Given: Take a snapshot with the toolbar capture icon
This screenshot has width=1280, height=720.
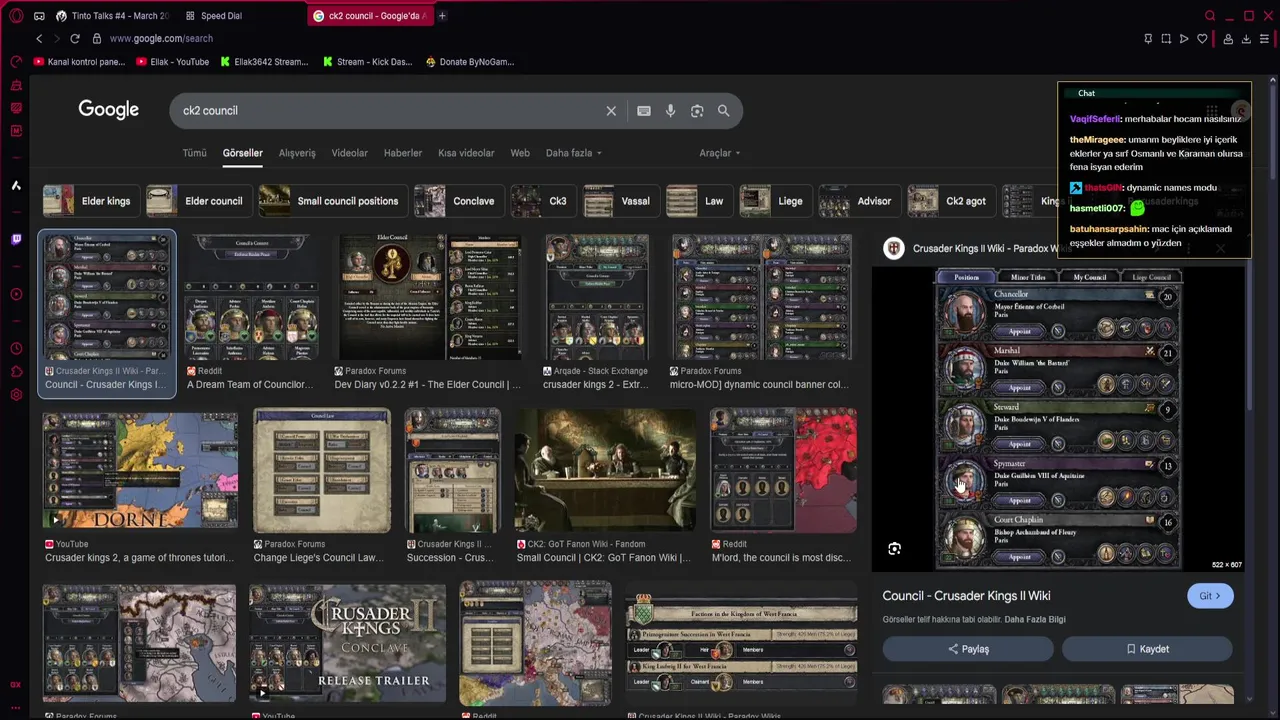Looking at the screenshot, I should (x=1166, y=39).
